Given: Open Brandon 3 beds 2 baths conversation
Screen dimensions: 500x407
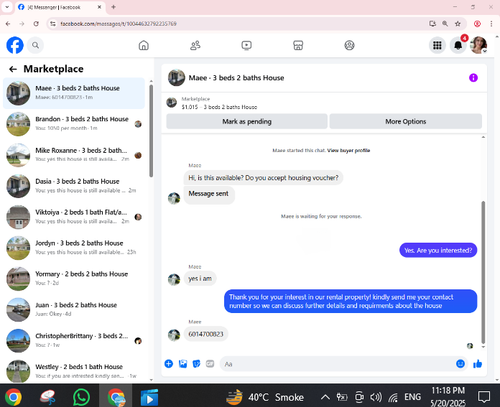Looking at the screenshot, I should click(74, 124).
